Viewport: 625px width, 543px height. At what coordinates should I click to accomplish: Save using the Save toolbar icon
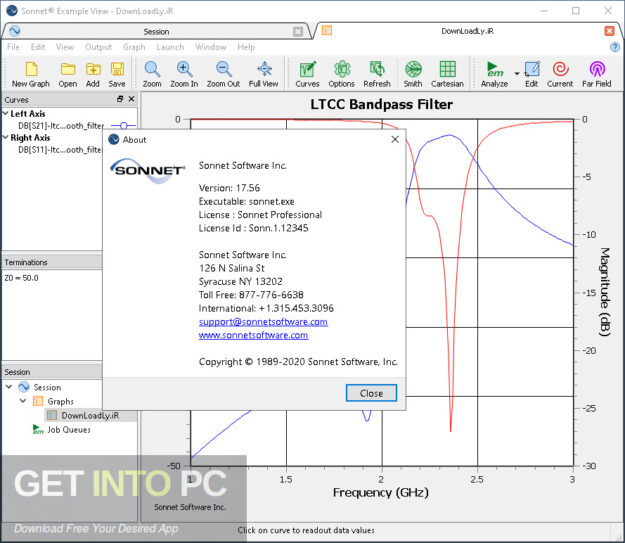(117, 74)
